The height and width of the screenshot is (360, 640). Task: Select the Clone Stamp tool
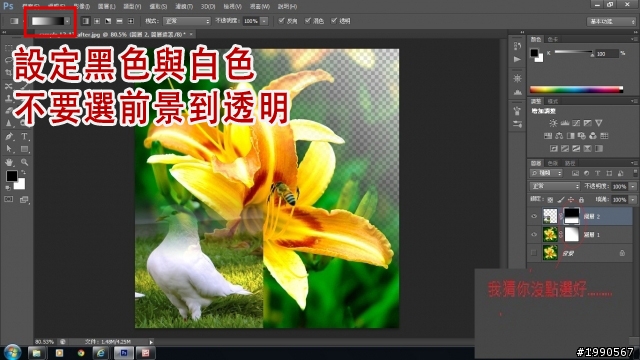pos(9,98)
